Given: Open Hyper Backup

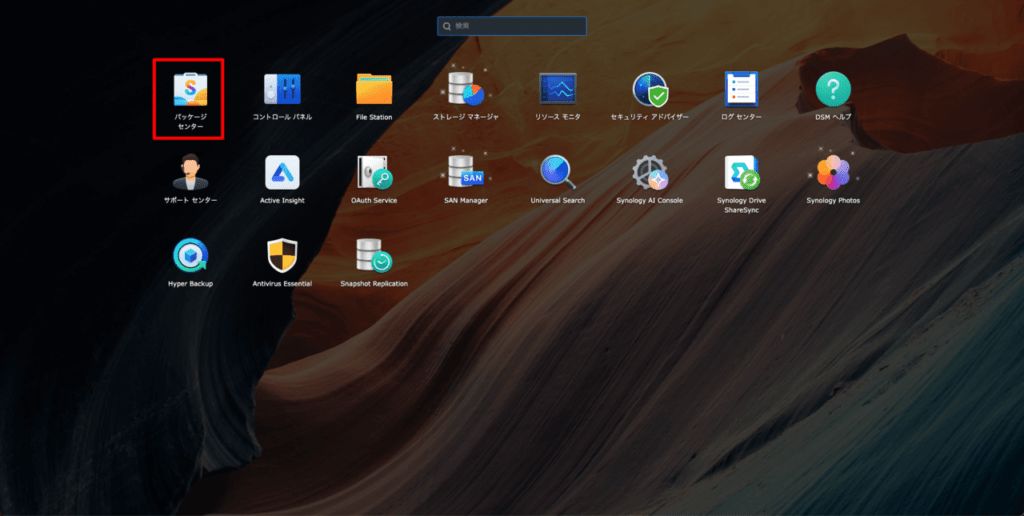Looking at the screenshot, I should [x=190, y=255].
